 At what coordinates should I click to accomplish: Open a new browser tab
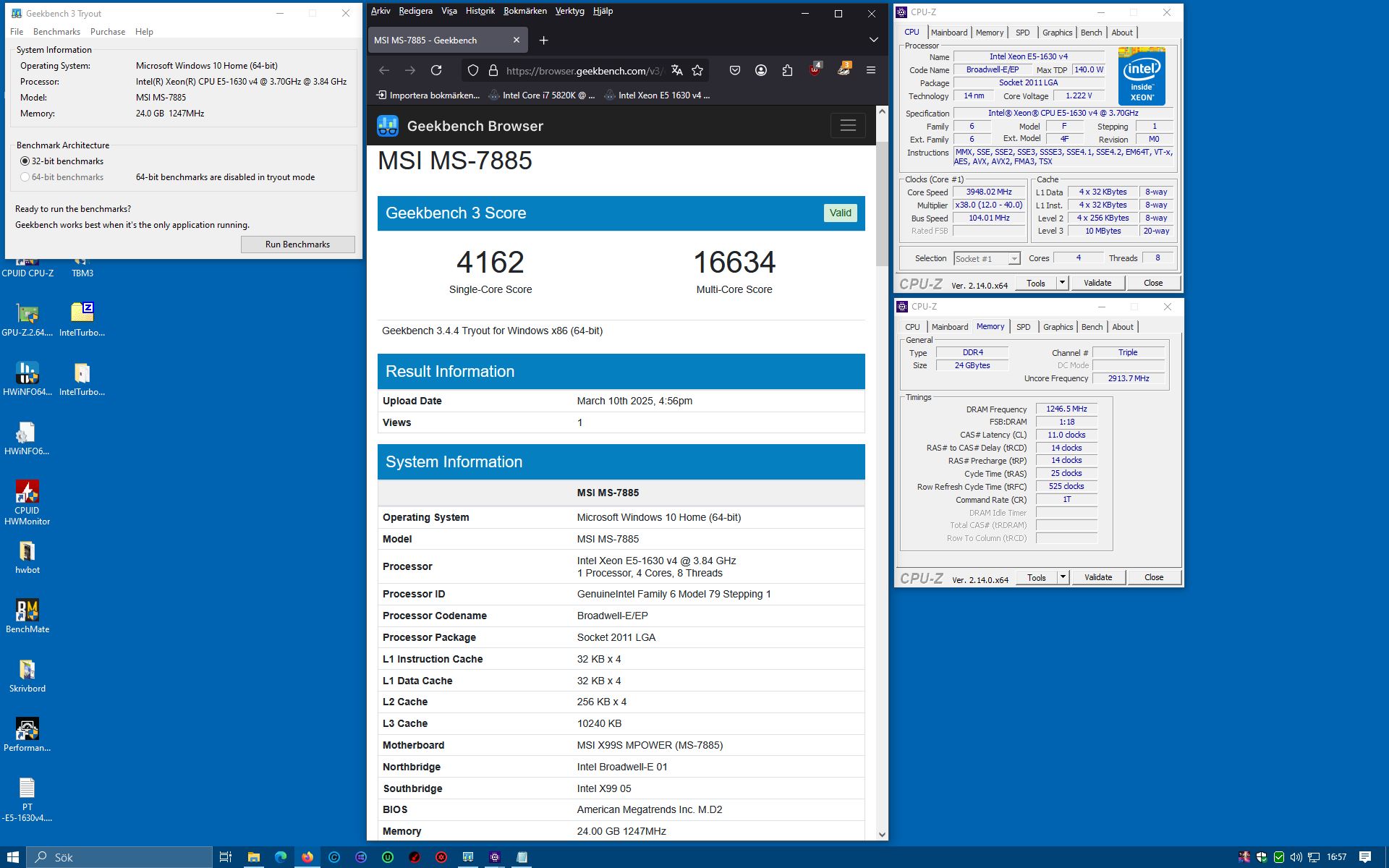click(544, 40)
